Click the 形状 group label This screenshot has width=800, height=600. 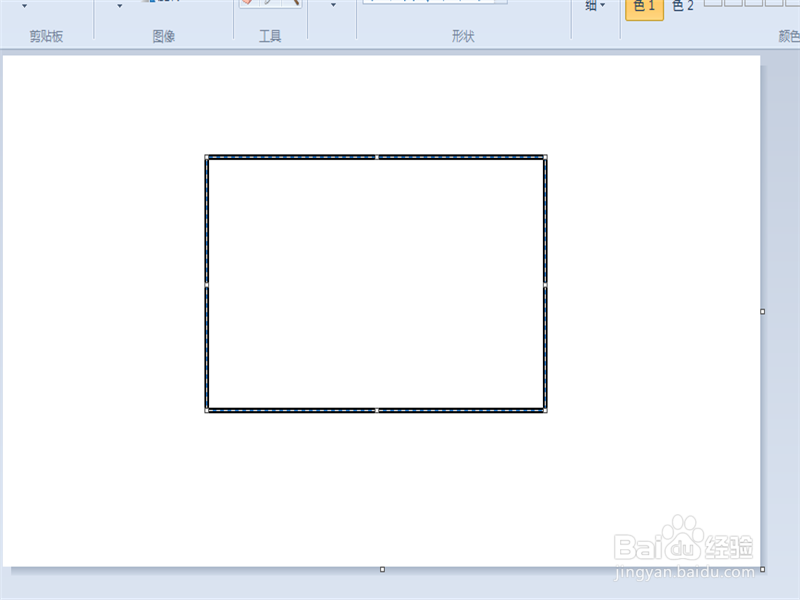click(463, 36)
